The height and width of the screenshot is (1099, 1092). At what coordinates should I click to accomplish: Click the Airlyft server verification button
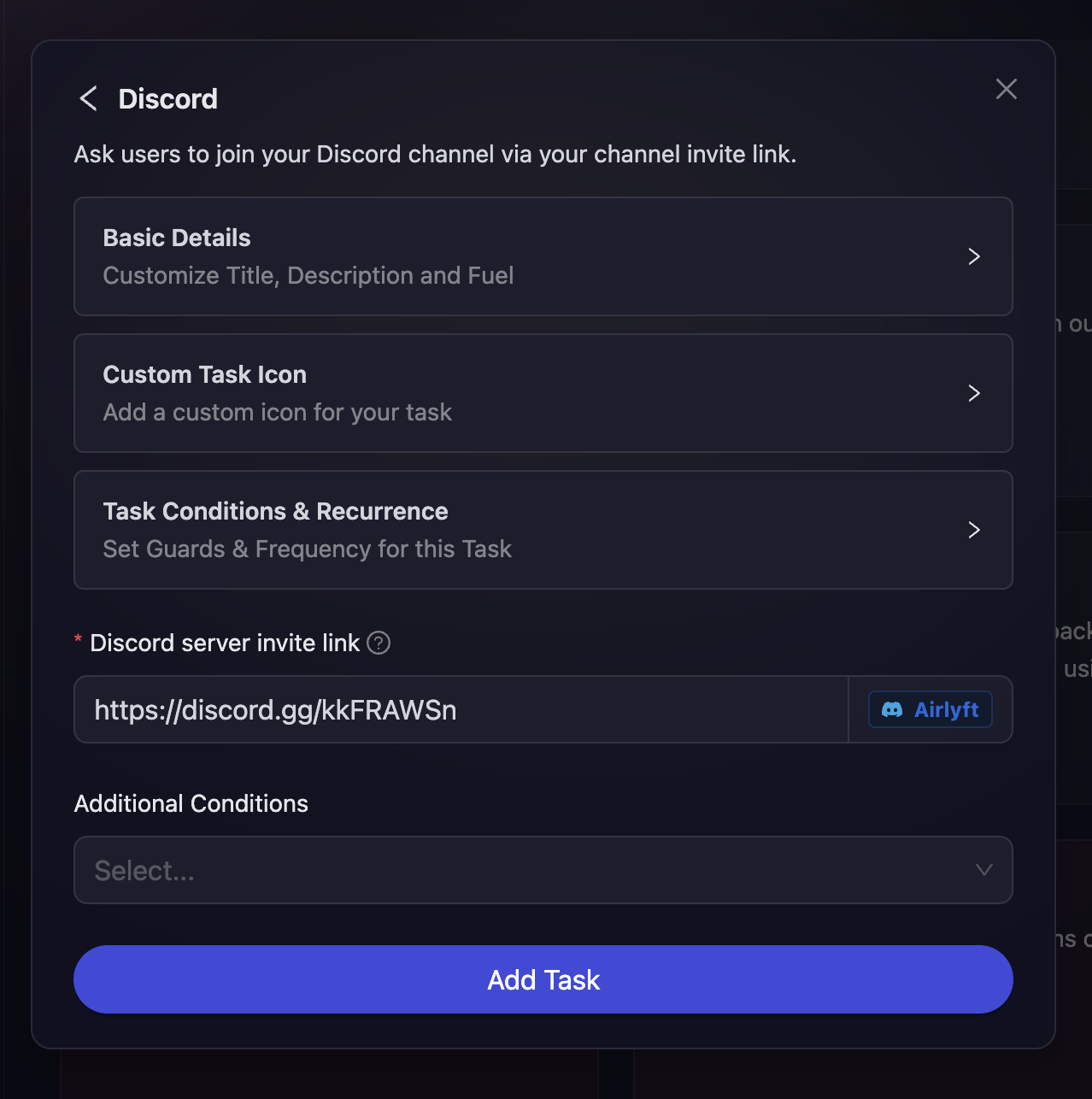click(930, 709)
